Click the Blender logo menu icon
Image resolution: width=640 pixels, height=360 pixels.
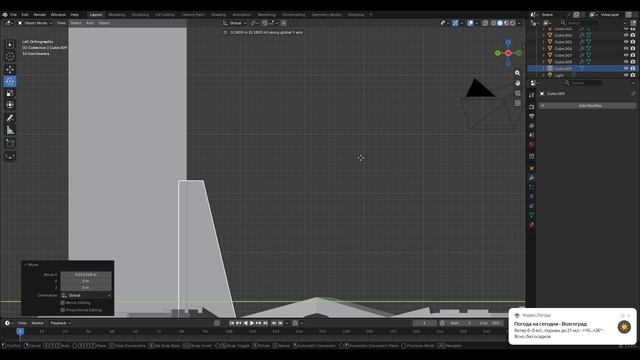click(x=5, y=14)
